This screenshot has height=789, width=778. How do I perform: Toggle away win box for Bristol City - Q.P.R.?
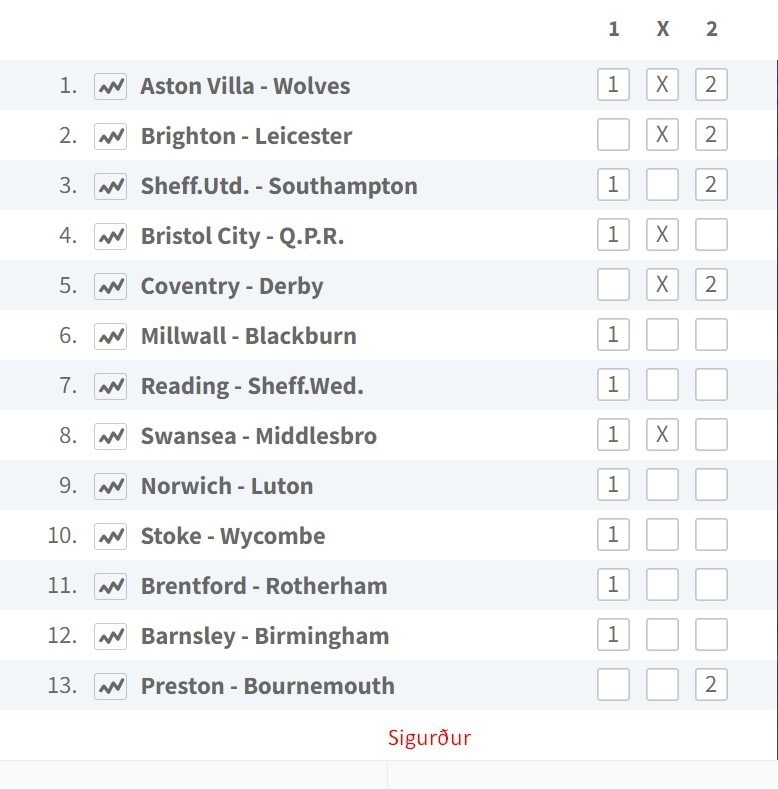(x=711, y=234)
